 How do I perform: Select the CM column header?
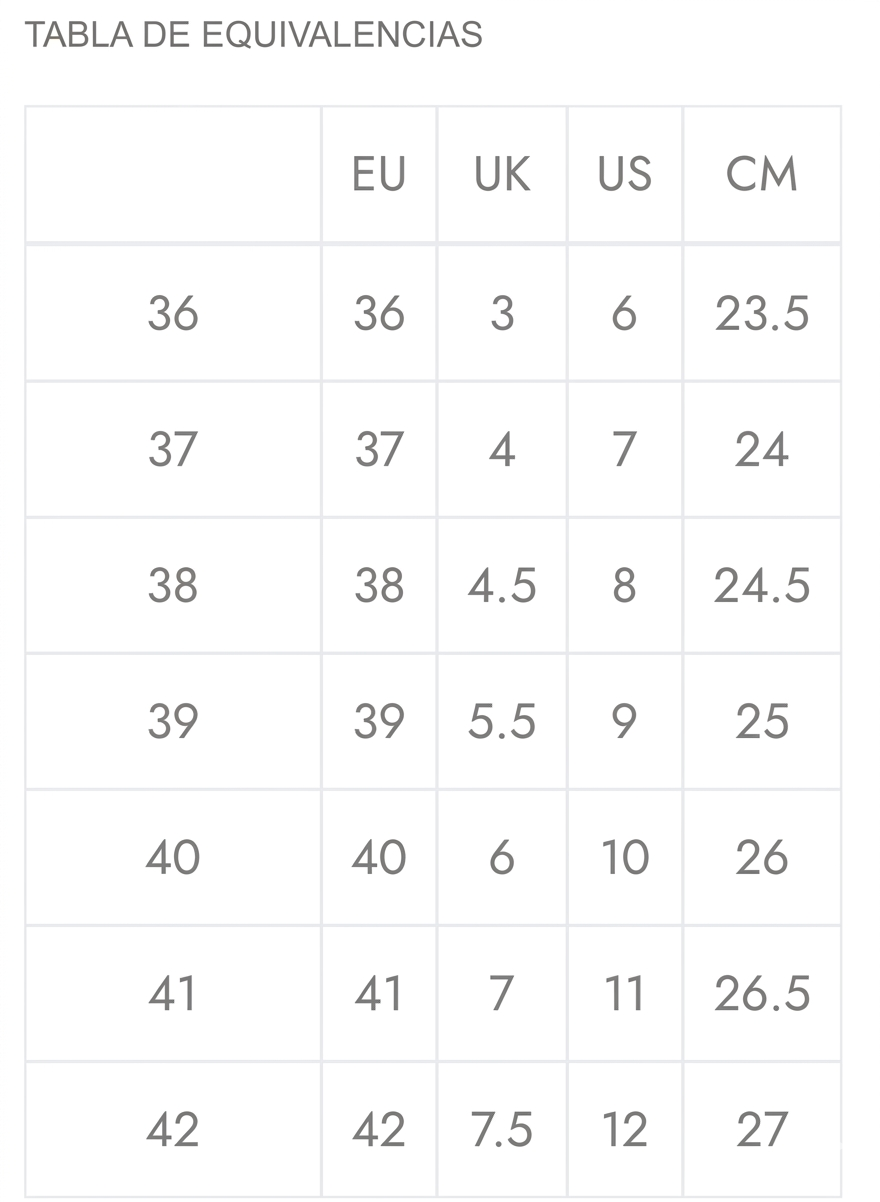(762, 175)
